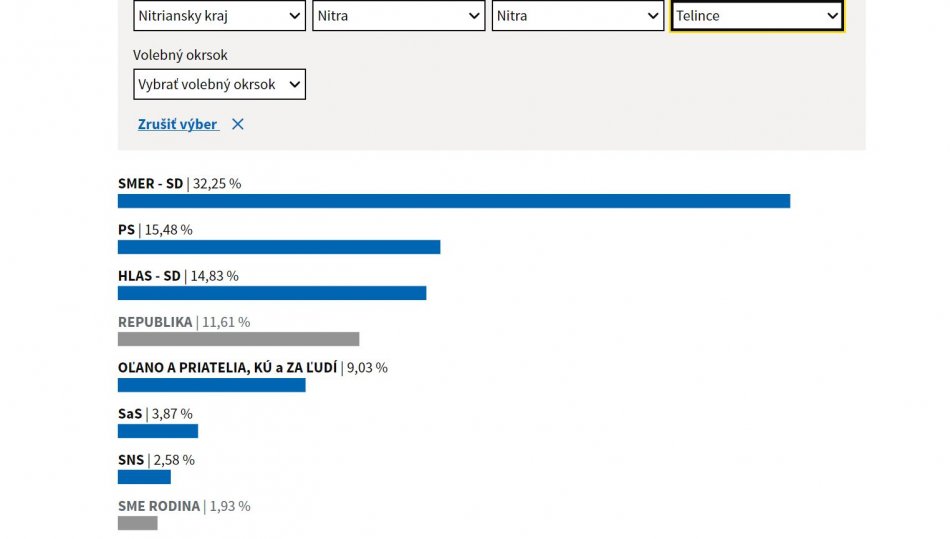950x539 pixels.
Task: Click the REPUBLIKA party name text
Action: click(155, 322)
